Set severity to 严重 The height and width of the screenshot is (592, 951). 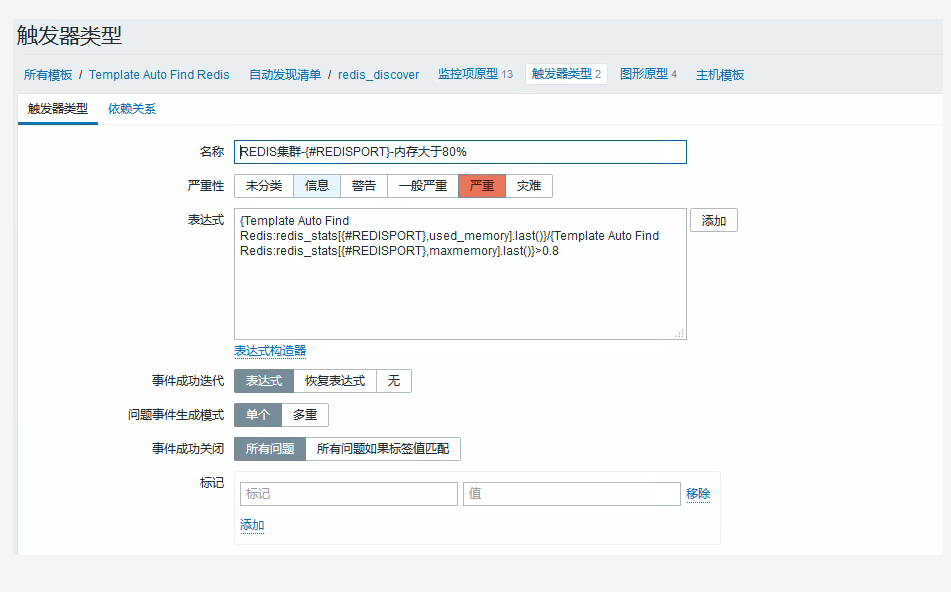pos(482,186)
